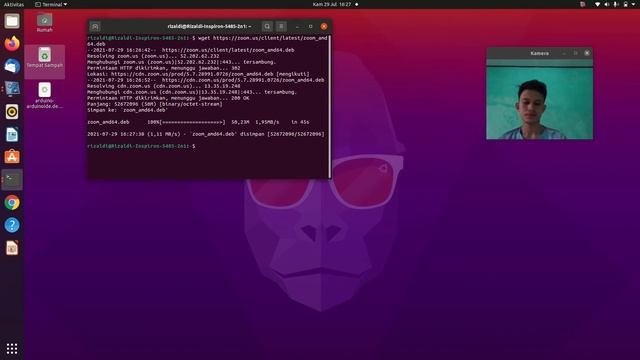Open LibreOffice Writer from the dock

coord(12,134)
